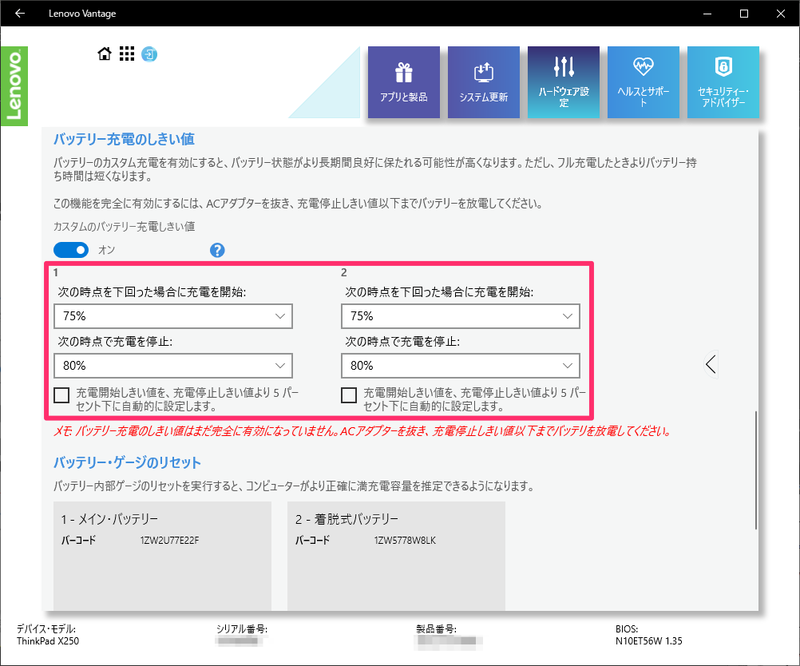Select the 2 - 着脱式バッテリー card
The image size is (800, 666).
pyautogui.click(x=396, y=556)
